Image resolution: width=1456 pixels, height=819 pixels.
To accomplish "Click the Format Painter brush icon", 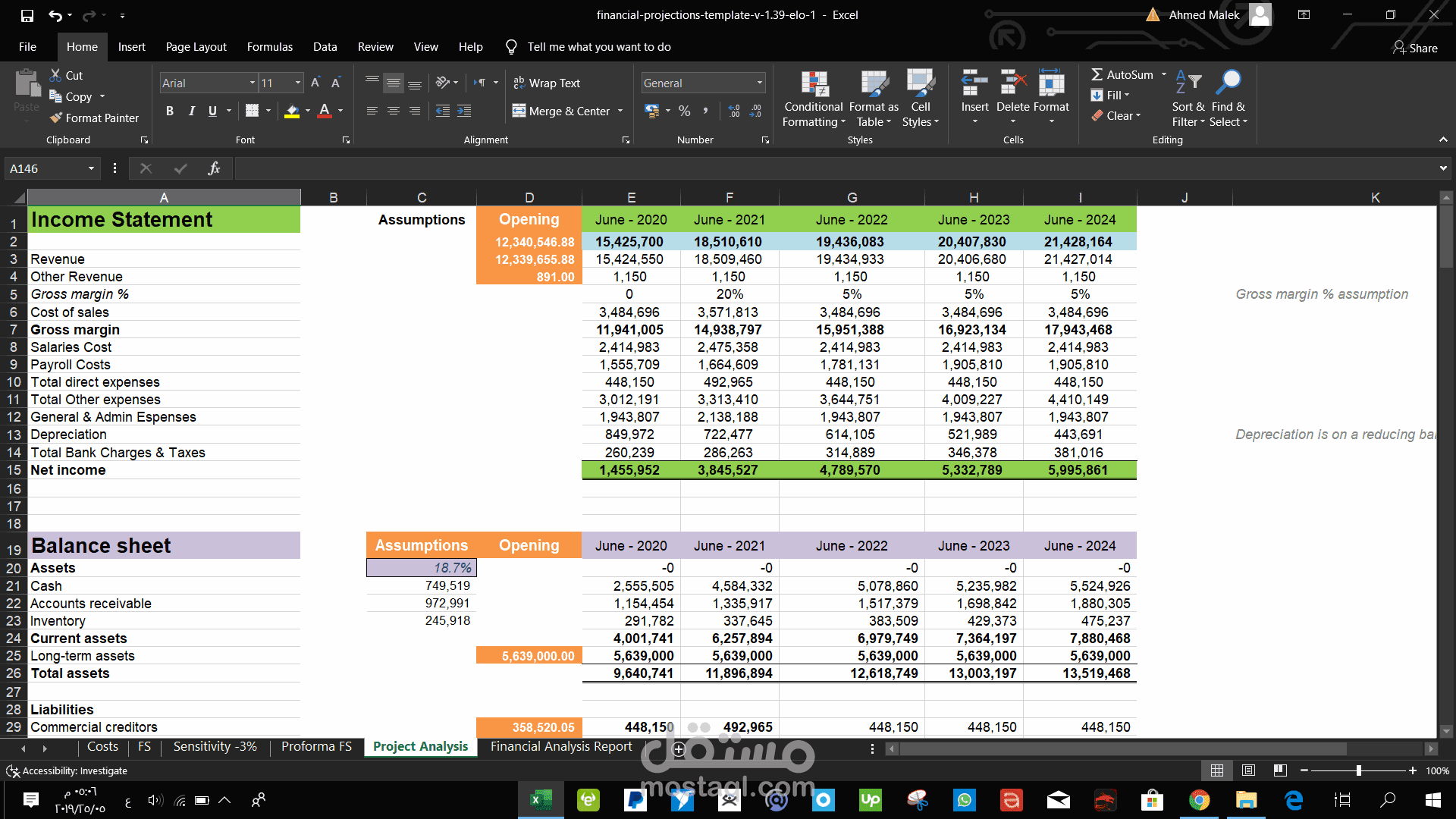I will [x=56, y=118].
